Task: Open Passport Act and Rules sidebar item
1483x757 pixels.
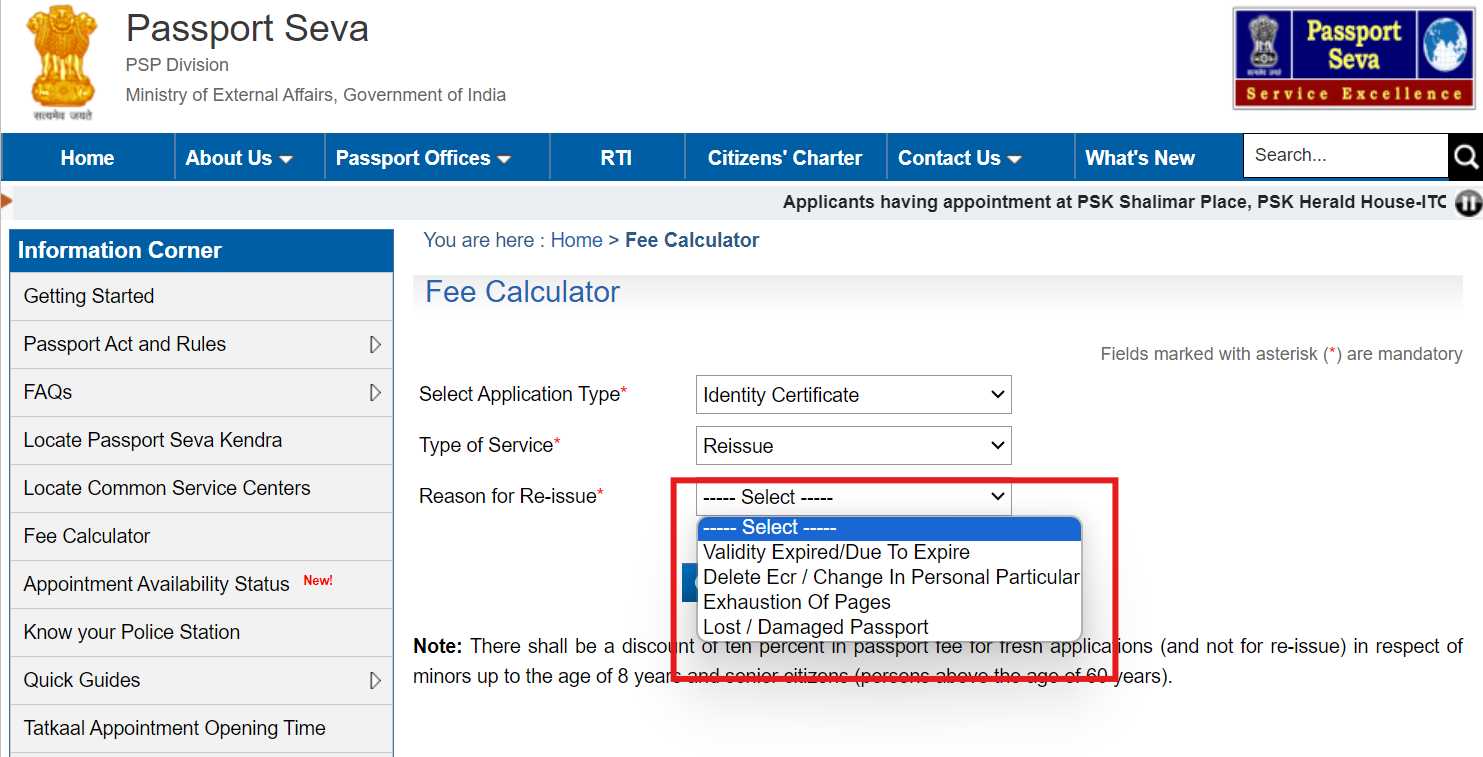Action: click(x=201, y=344)
